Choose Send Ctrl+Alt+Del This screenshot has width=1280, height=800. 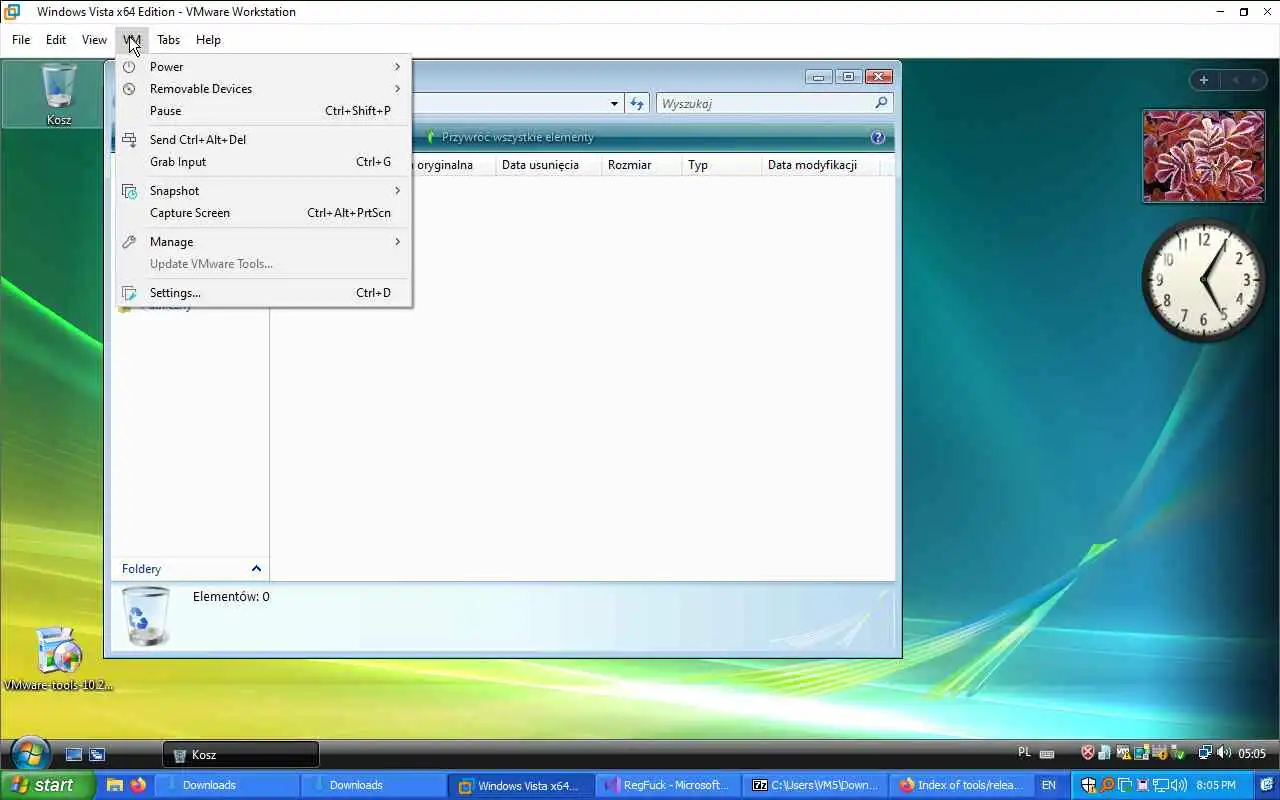click(263, 140)
